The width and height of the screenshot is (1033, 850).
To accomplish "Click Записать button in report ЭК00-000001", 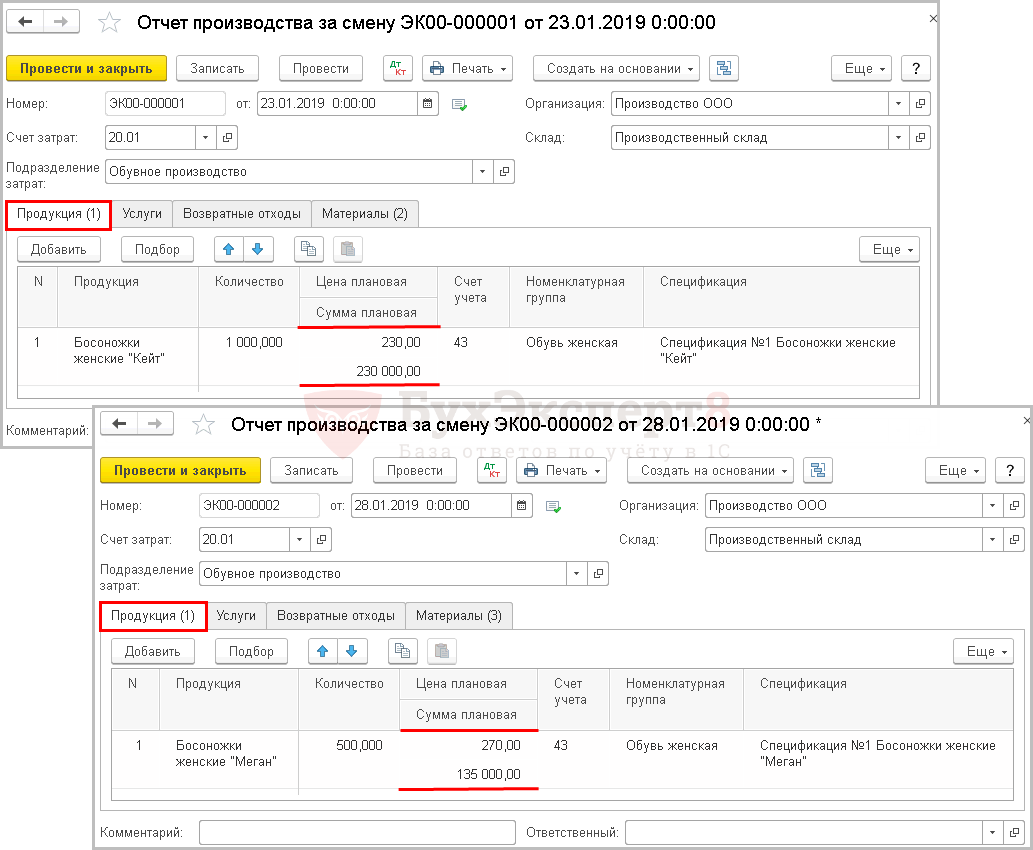I will click(x=217, y=68).
